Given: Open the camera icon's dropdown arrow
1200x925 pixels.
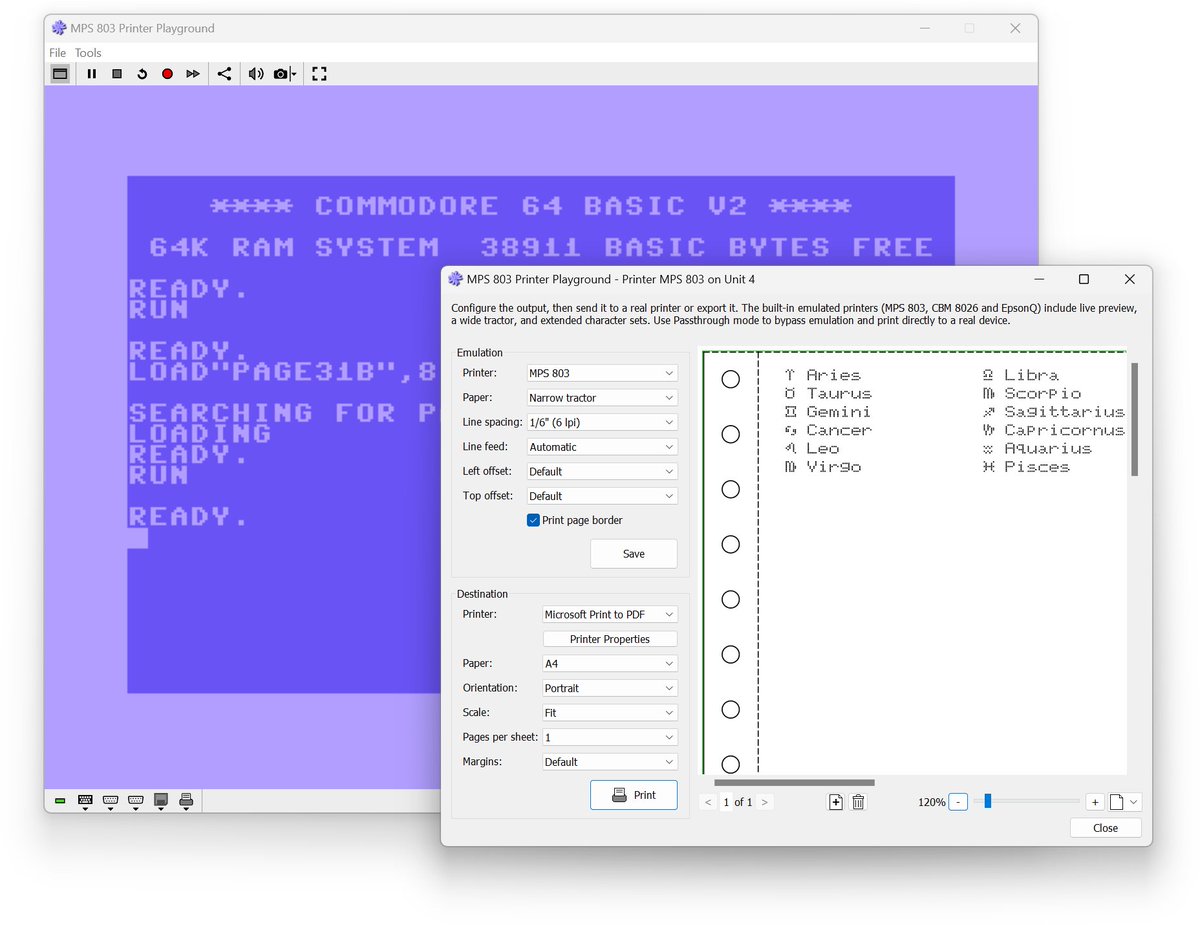Looking at the screenshot, I should [x=294, y=75].
